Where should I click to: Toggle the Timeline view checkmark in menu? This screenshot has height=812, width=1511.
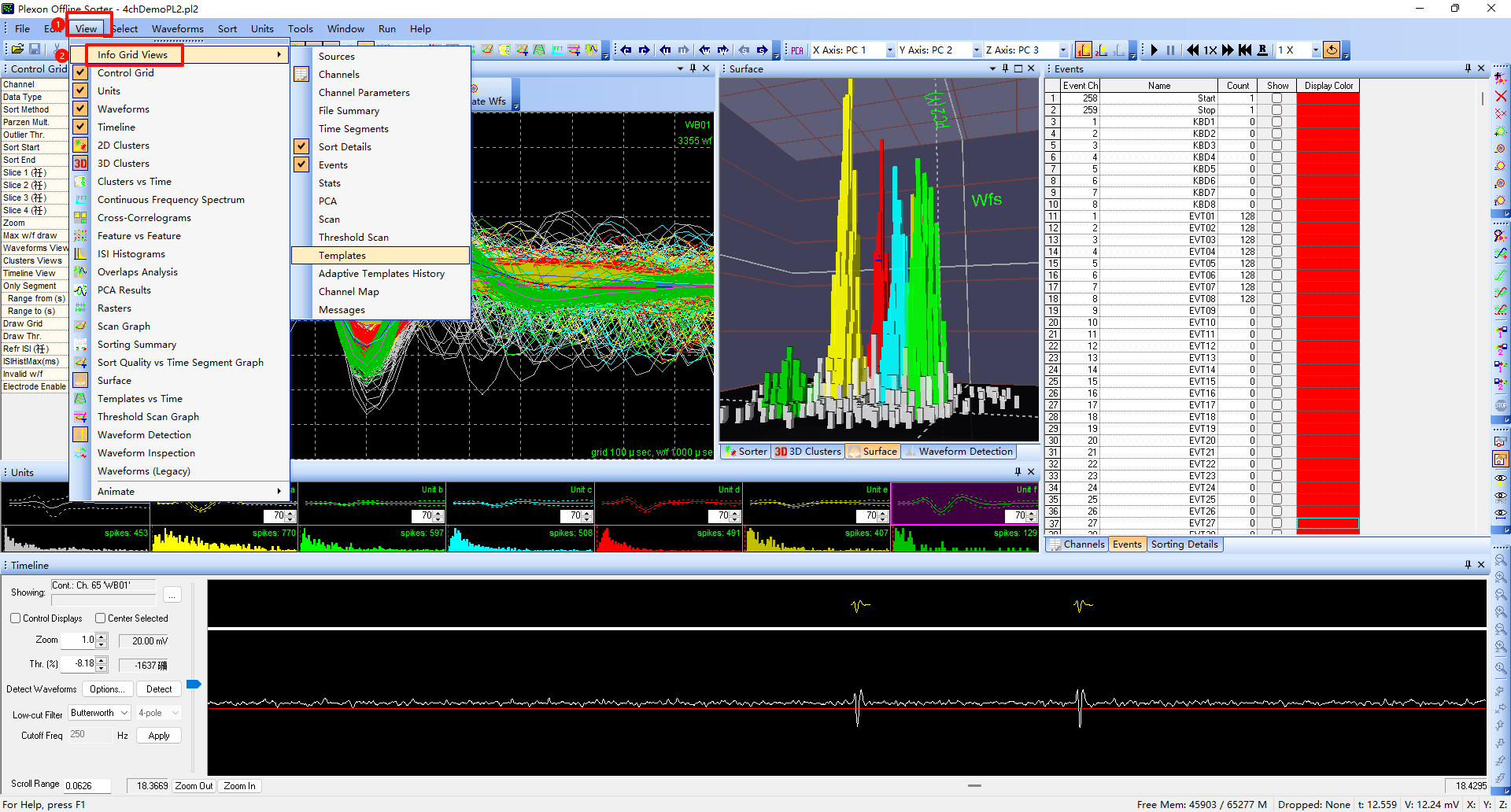pos(80,127)
